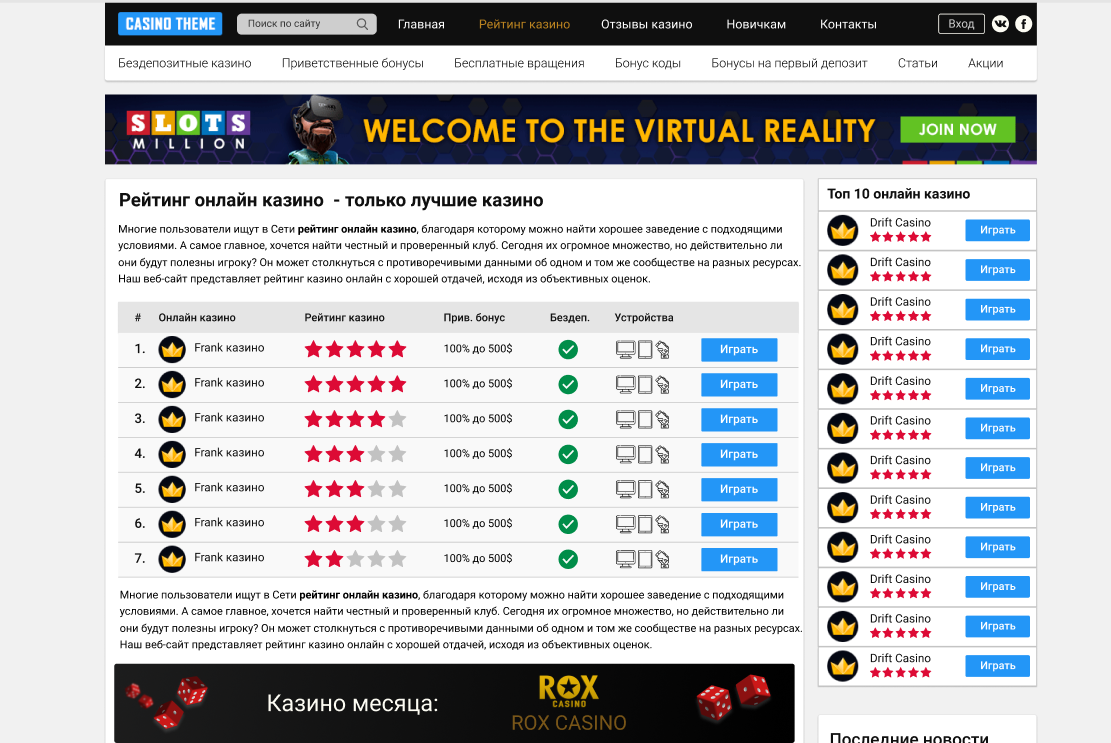
Task: Click the Frank казино name in row 5
Action: click(x=229, y=488)
